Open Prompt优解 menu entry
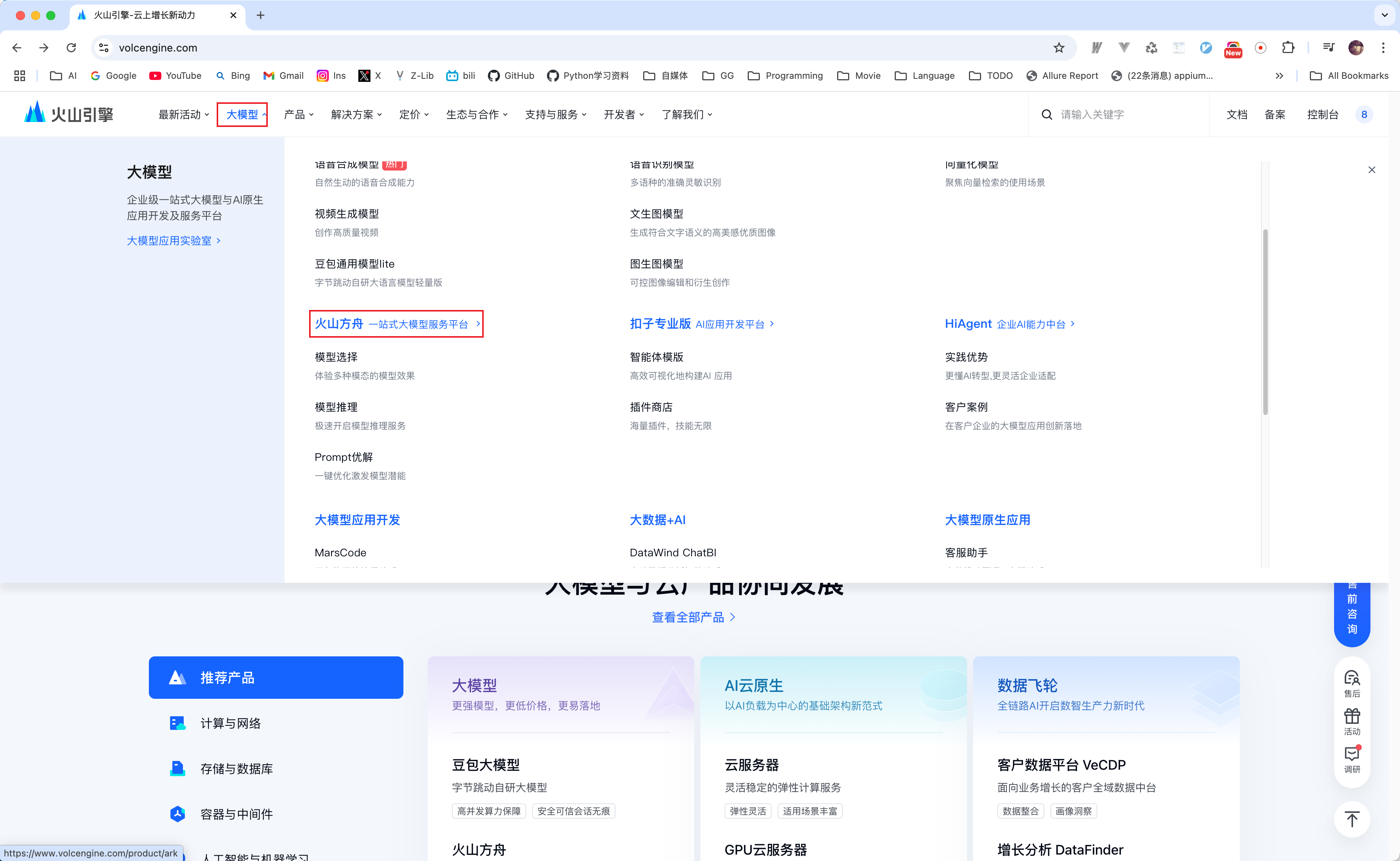Screen dimensions: 1400x861 (344, 457)
